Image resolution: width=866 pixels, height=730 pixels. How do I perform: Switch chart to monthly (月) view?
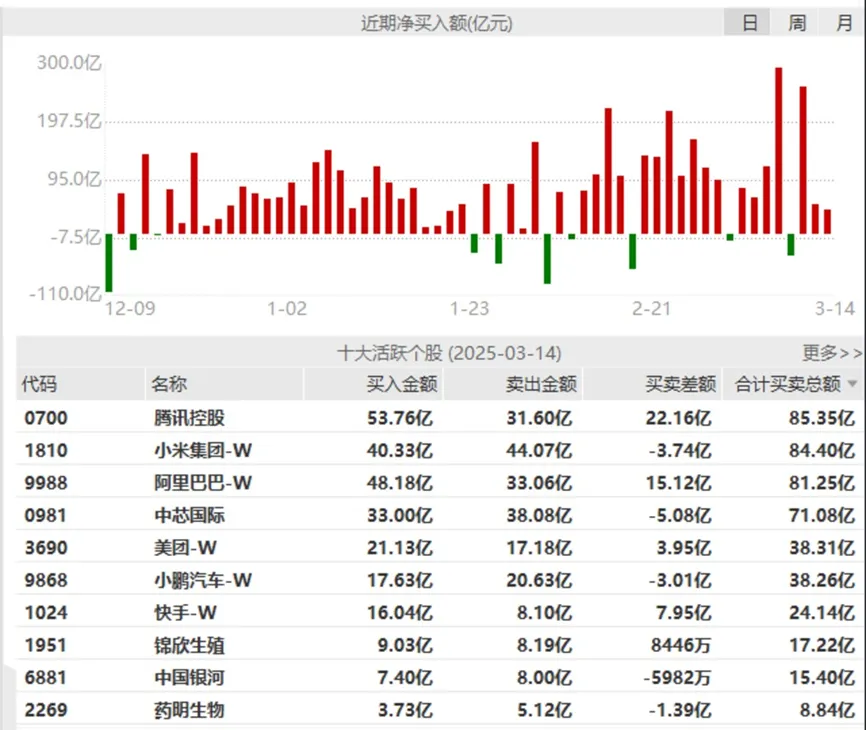[x=844, y=23]
